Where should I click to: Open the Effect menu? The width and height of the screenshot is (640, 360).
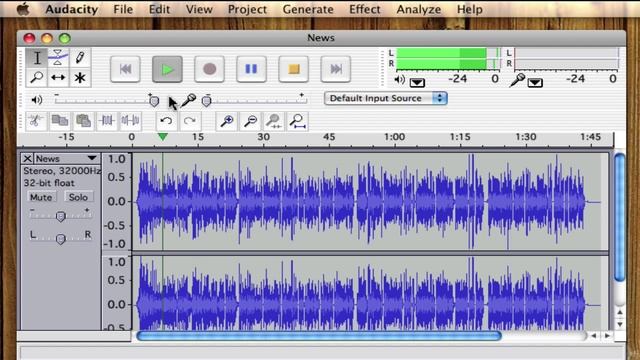364,9
